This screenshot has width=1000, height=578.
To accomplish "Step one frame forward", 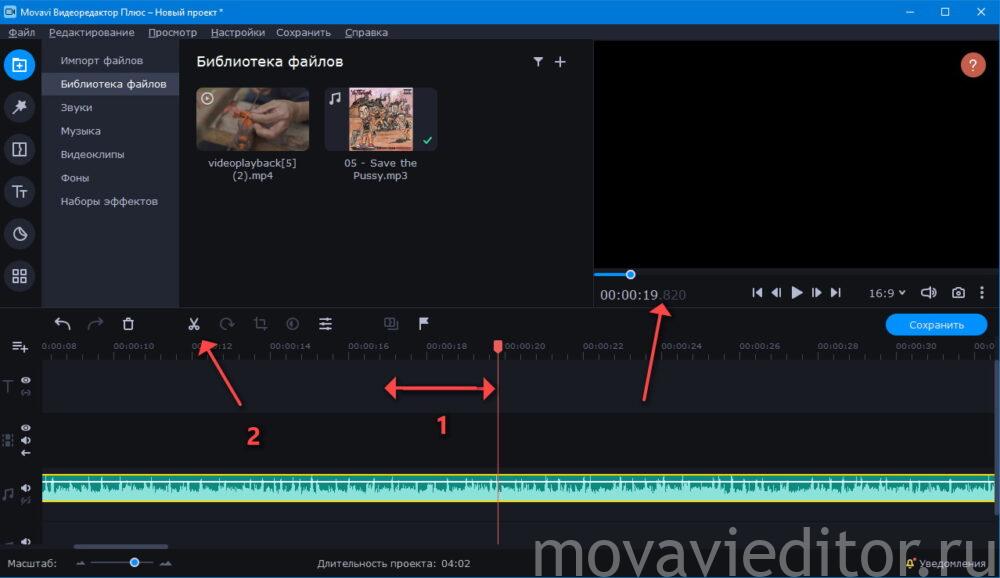I will coord(816,293).
